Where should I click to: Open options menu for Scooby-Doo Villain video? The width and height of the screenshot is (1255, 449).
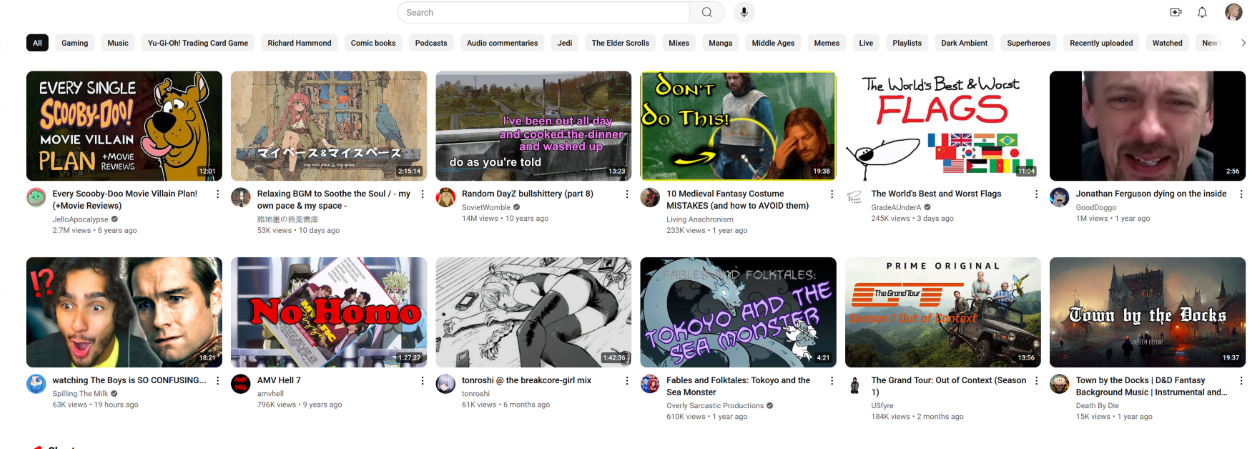(x=218, y=194)
